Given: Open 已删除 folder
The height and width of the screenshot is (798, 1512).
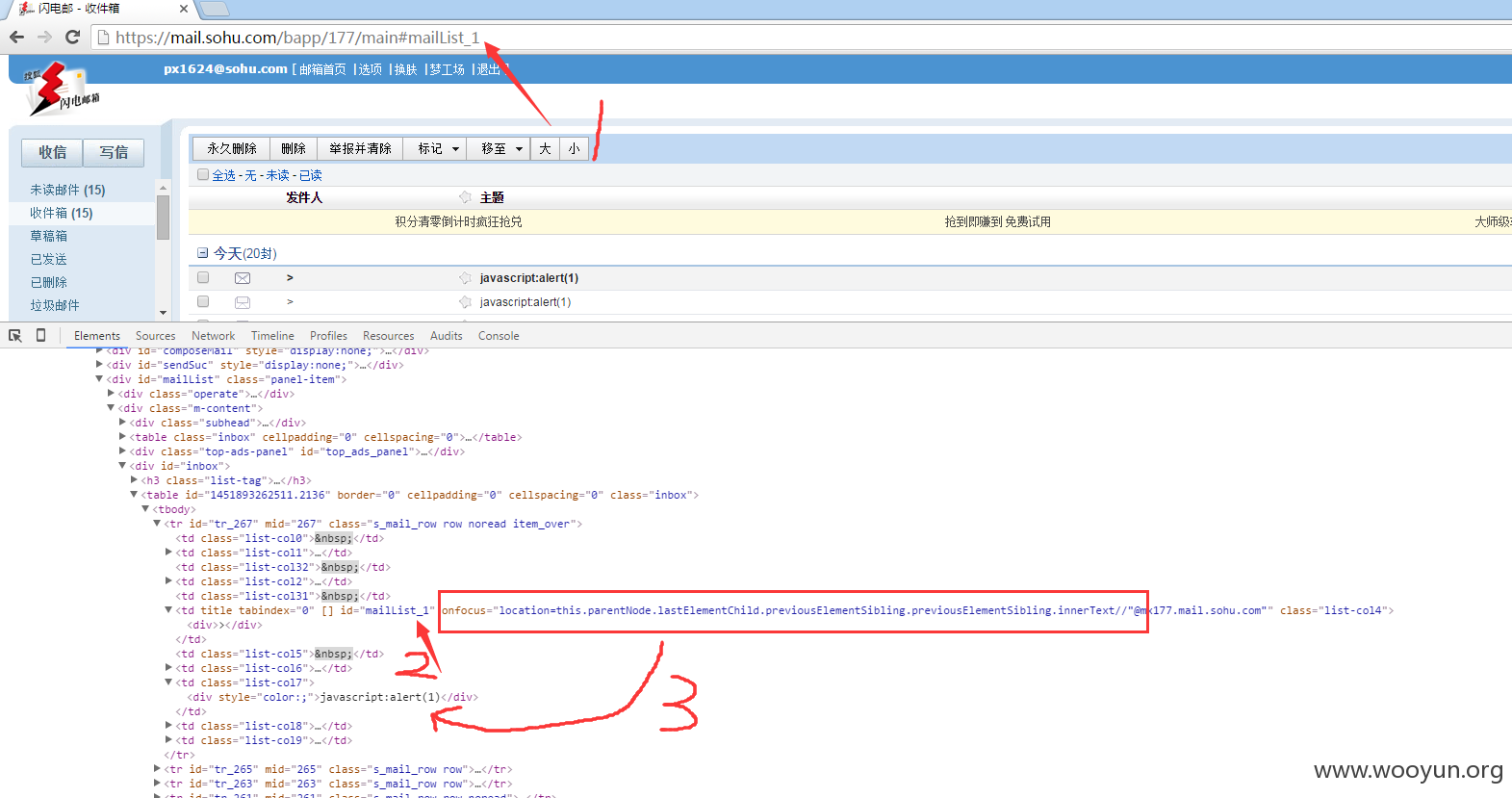Looking at the screenshot, I should [48, 282].
